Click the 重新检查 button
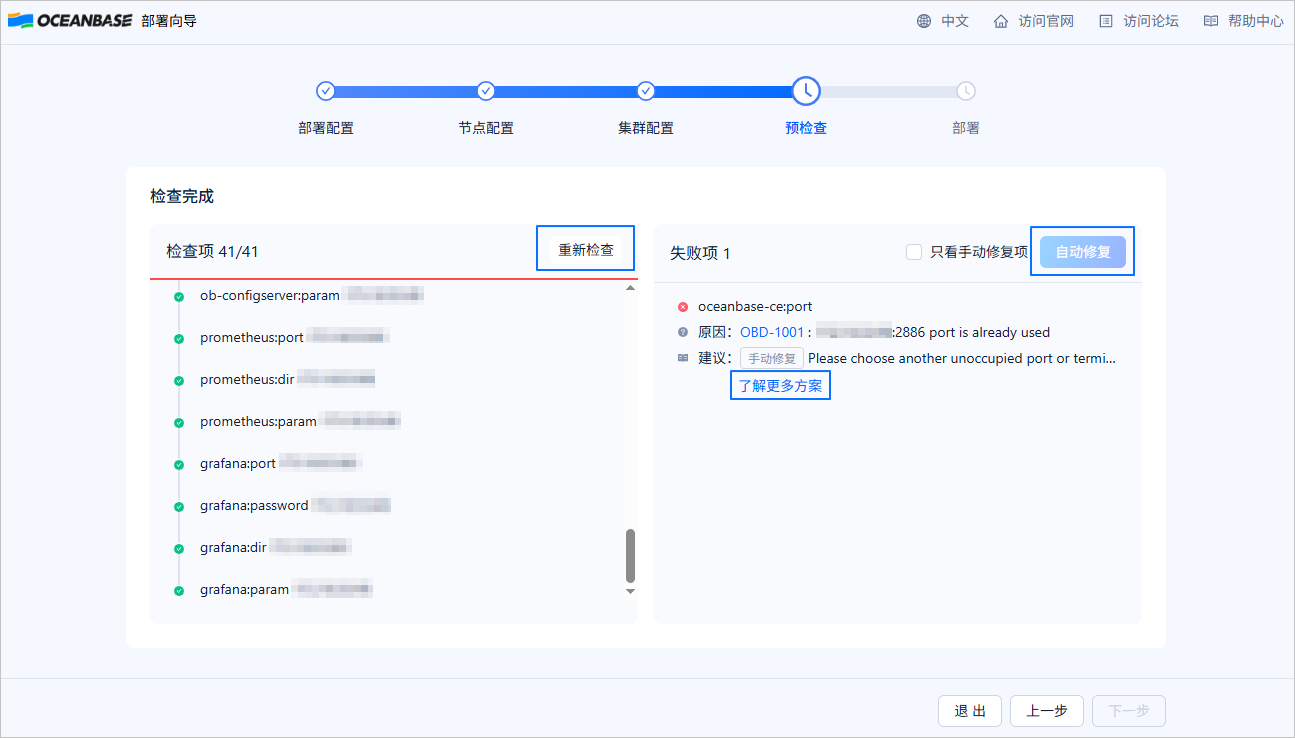1295x738 pixels. 586,250
